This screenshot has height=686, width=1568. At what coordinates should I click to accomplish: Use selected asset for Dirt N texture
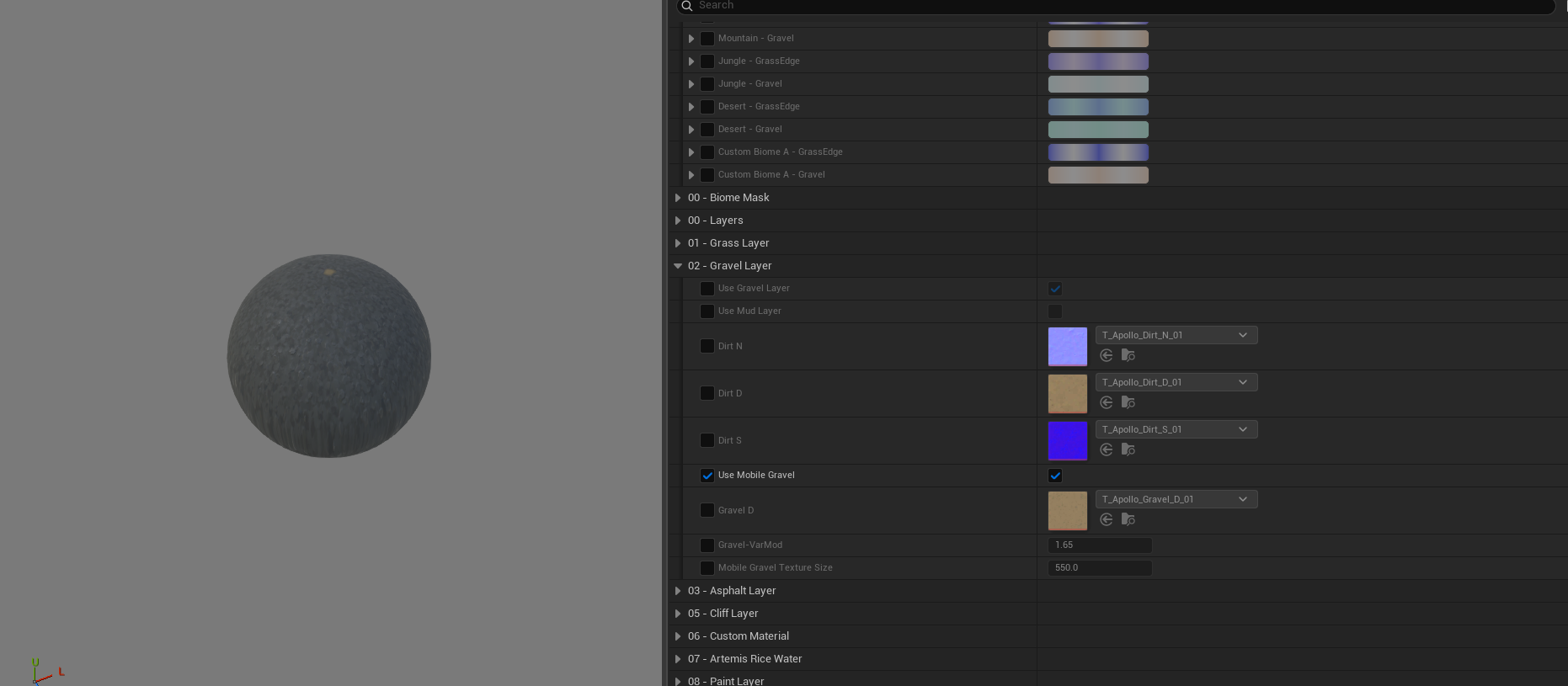click(x=1107, y=355)
